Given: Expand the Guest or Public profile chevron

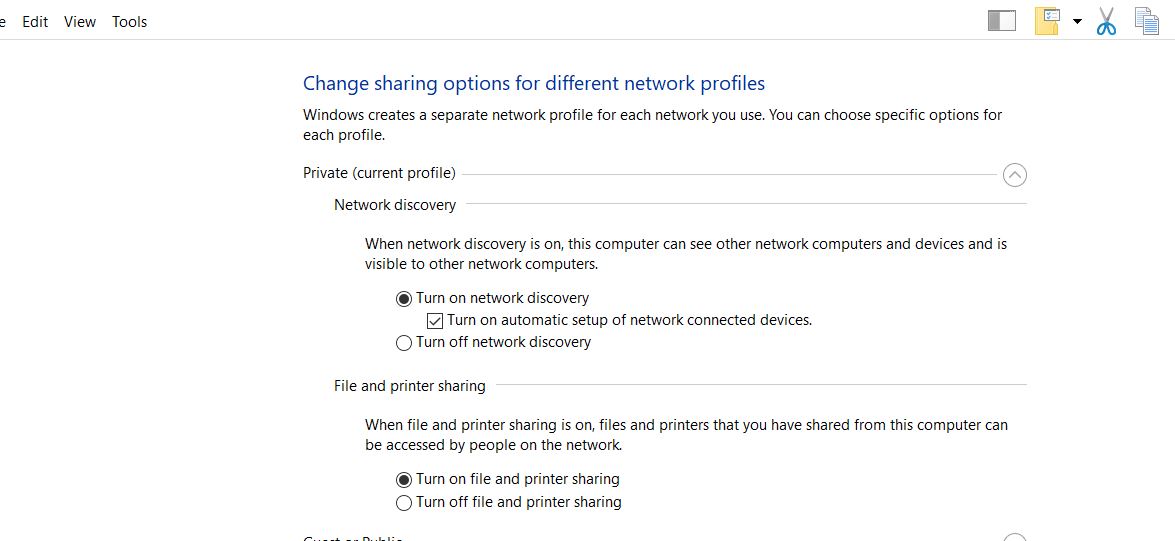Looking at the screenshot, I should coord(1015,537).
